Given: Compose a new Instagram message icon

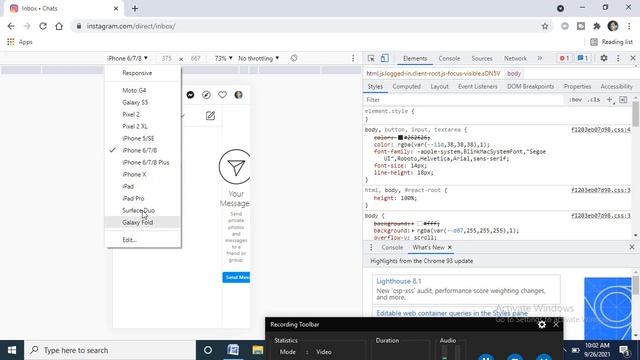Looking at the screenshot, I should [210, 116].
